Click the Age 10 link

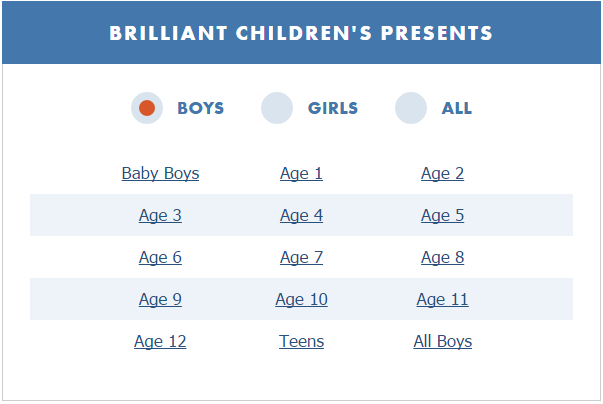click(302, 299)
